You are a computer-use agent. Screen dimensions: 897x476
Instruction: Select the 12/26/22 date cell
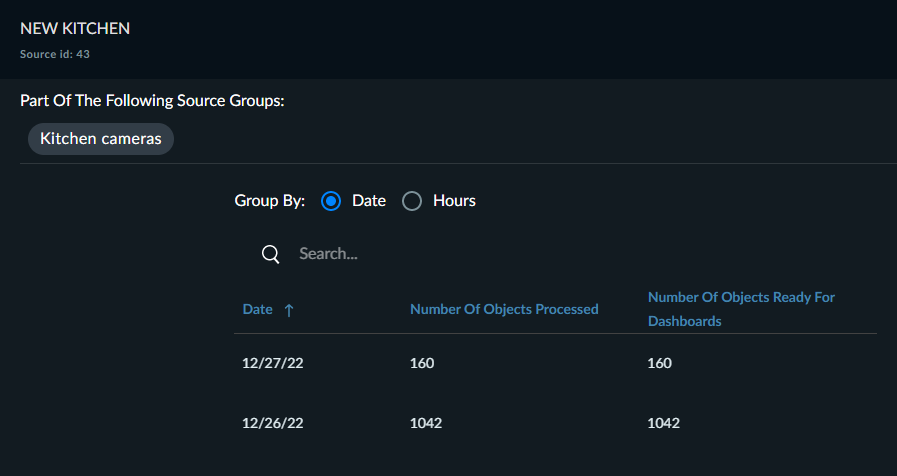[272, 423]
